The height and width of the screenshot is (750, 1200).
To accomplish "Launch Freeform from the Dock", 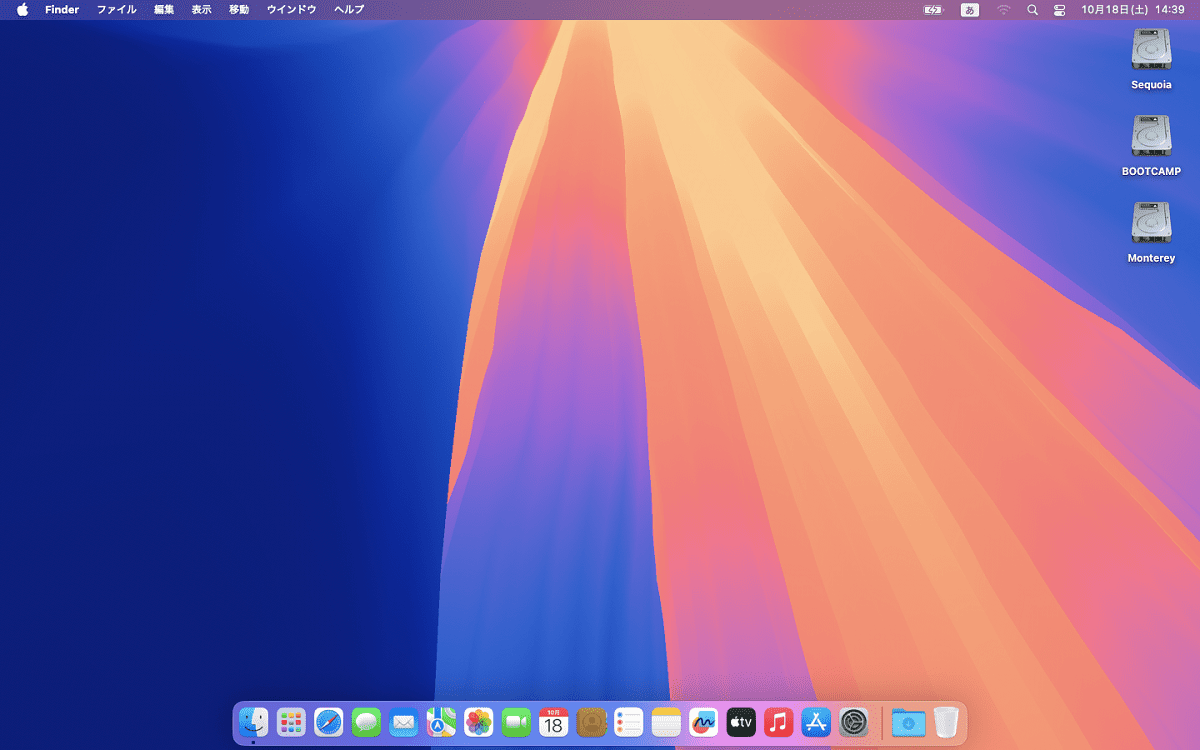I will coord(704,721).
